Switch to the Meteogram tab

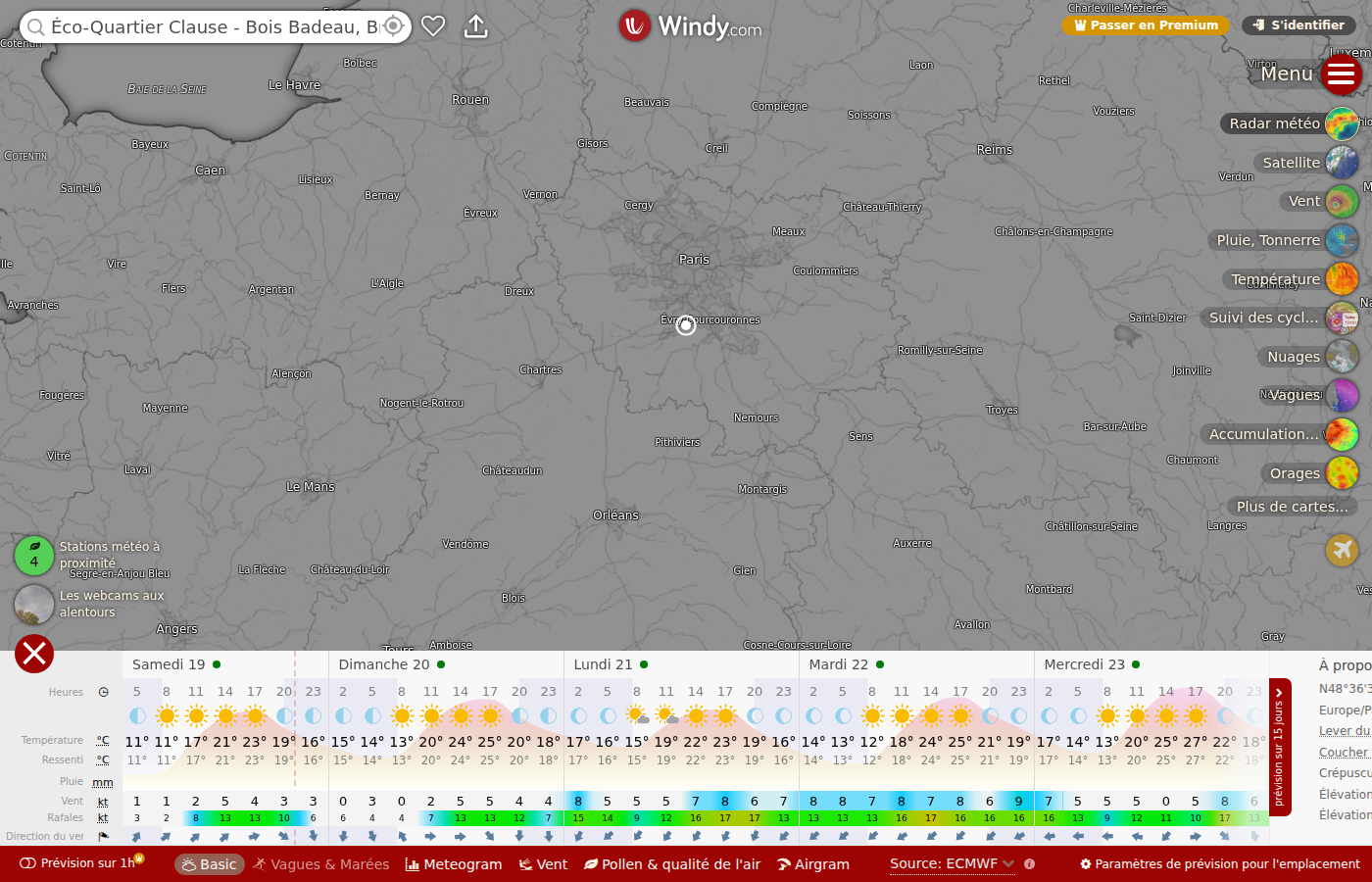pyautogui.click(x=454, y=864)
